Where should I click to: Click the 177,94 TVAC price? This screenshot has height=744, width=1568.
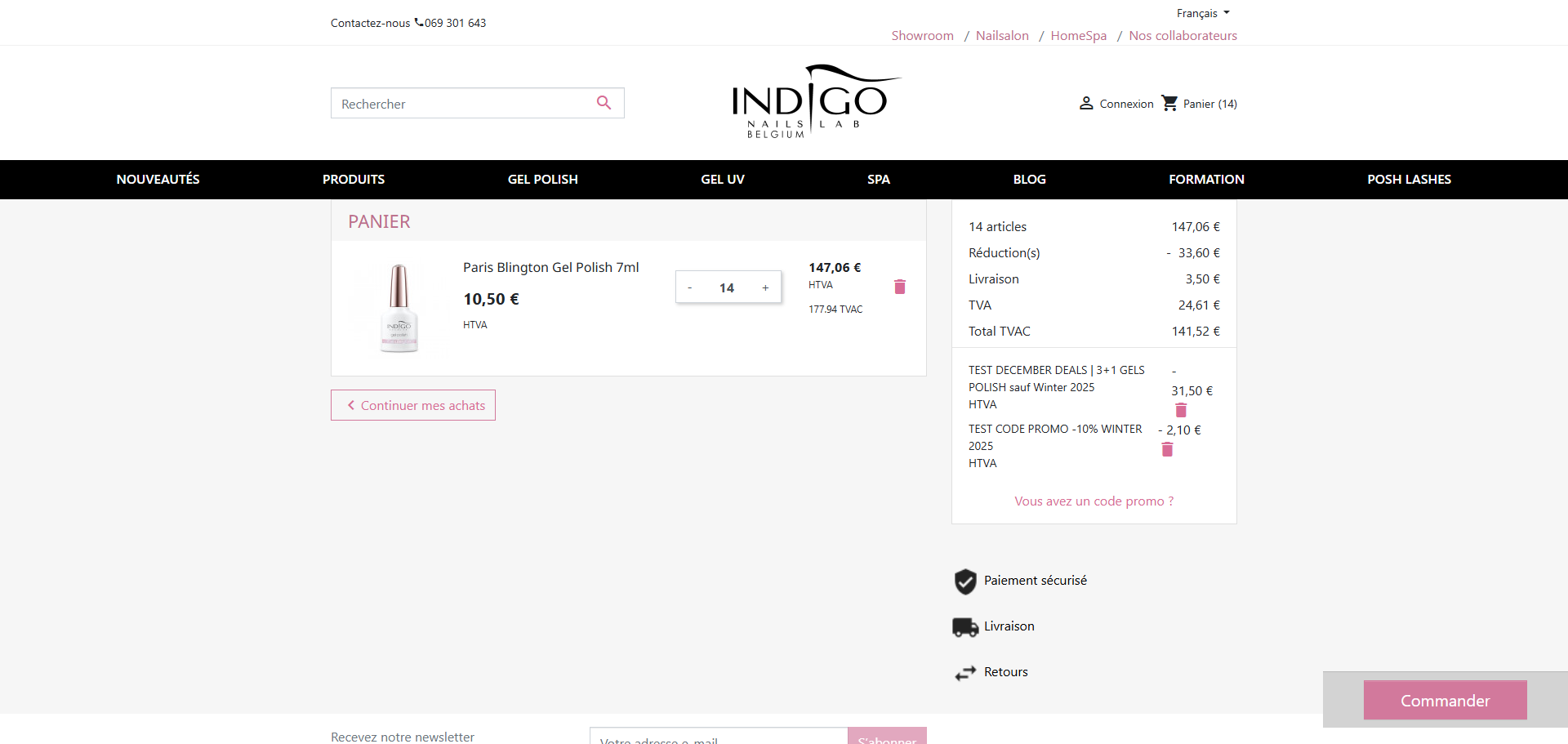point(835,310)
